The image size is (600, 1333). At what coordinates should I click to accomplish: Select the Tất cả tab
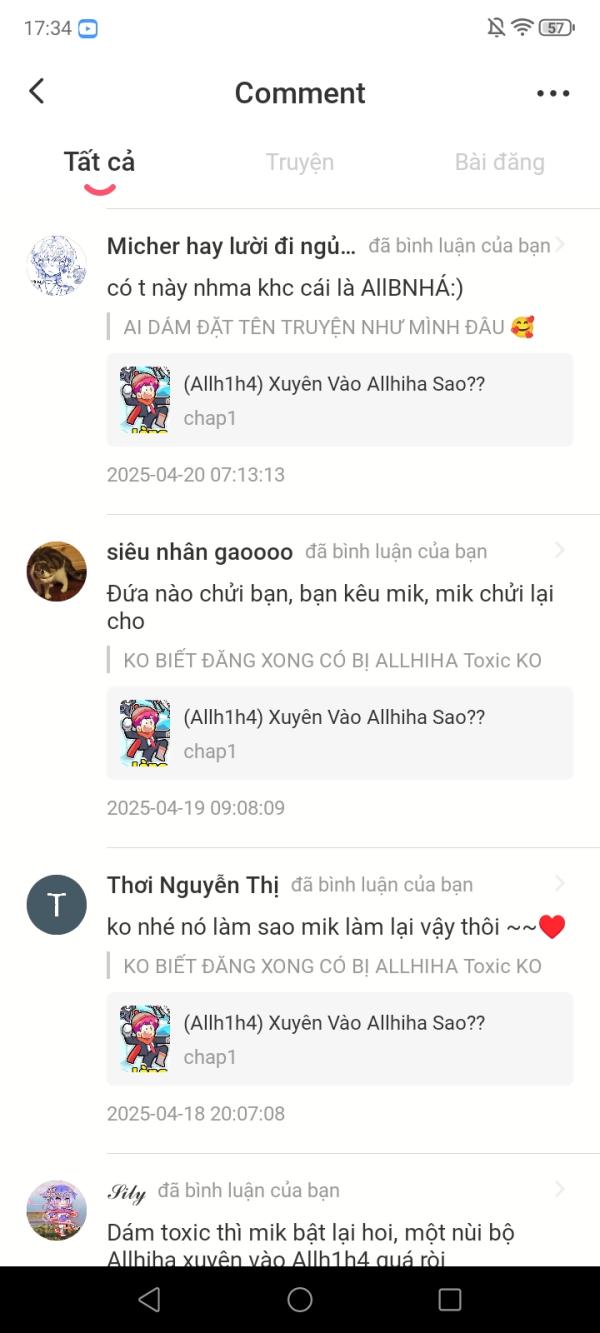tap(99, 162)
